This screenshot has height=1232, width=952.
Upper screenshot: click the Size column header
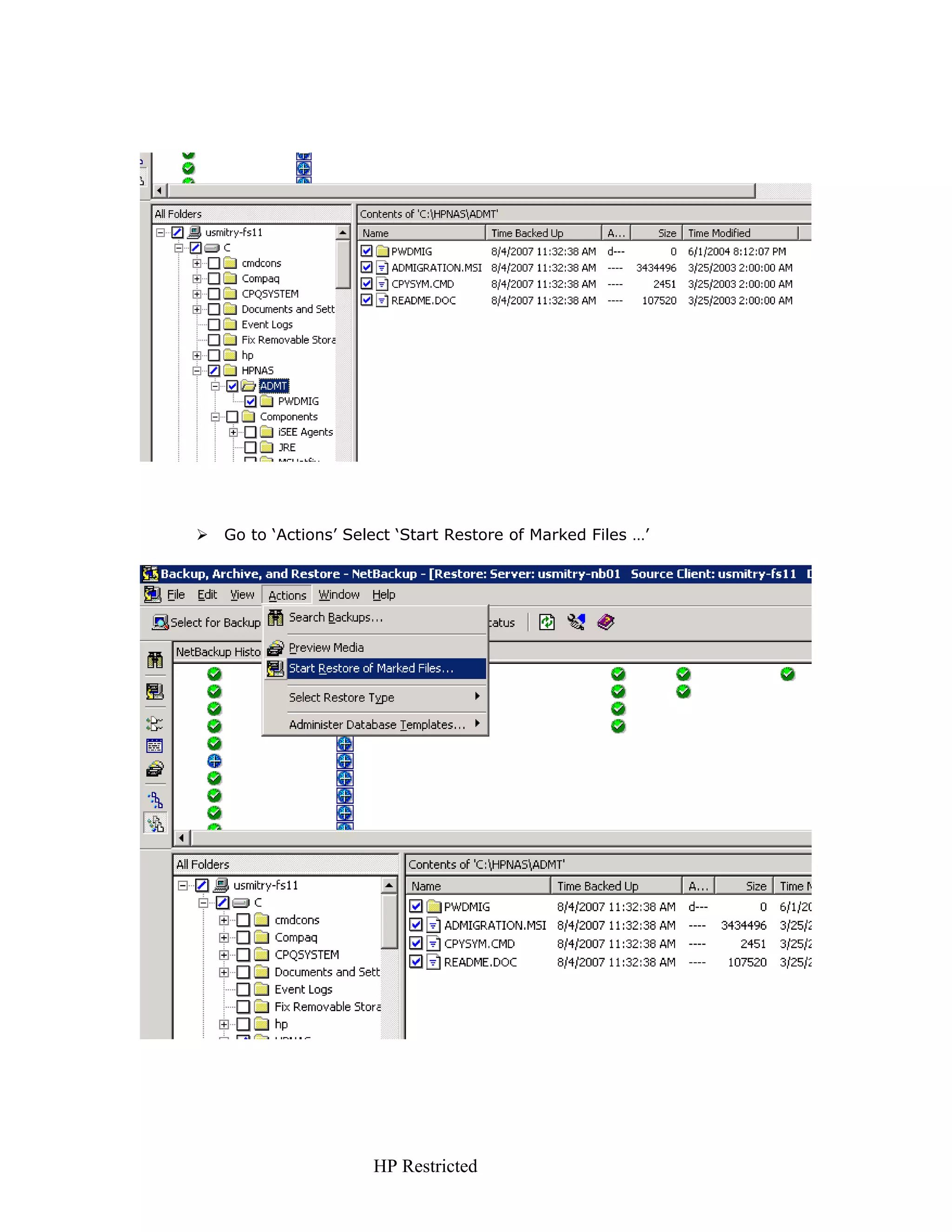pos(656,233)
